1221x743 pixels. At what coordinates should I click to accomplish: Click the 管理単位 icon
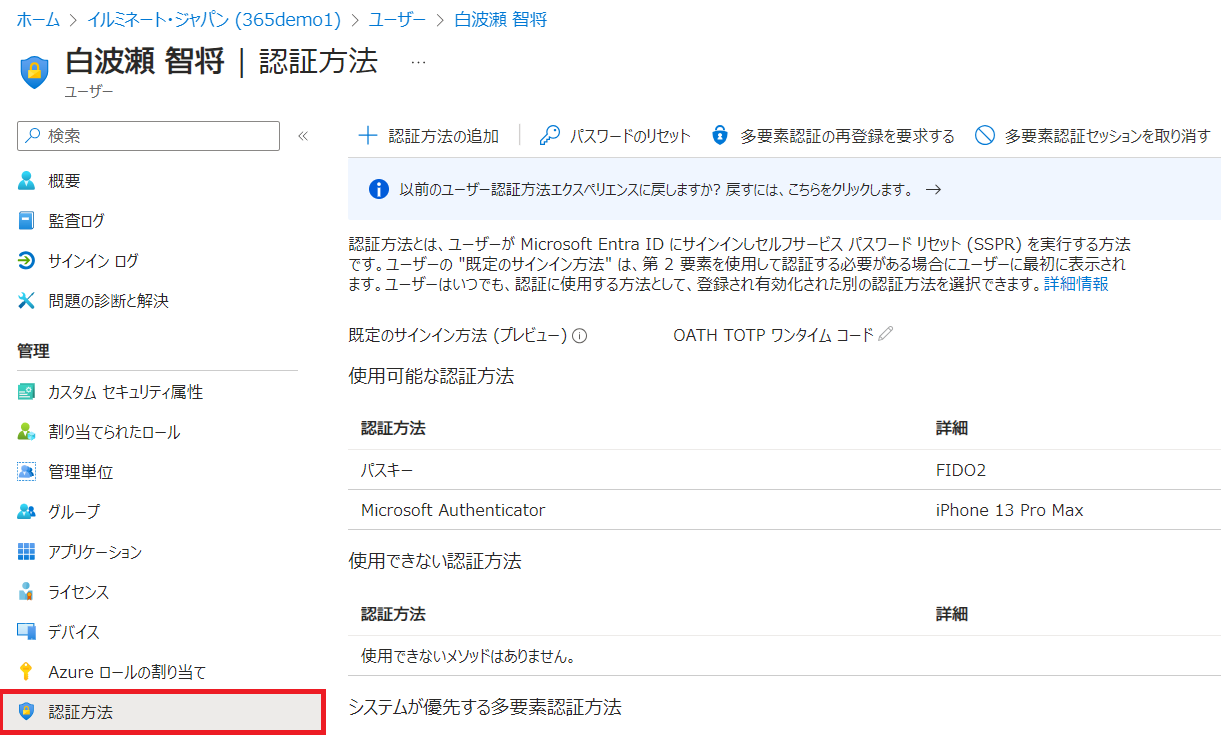(x=27, y=472)
